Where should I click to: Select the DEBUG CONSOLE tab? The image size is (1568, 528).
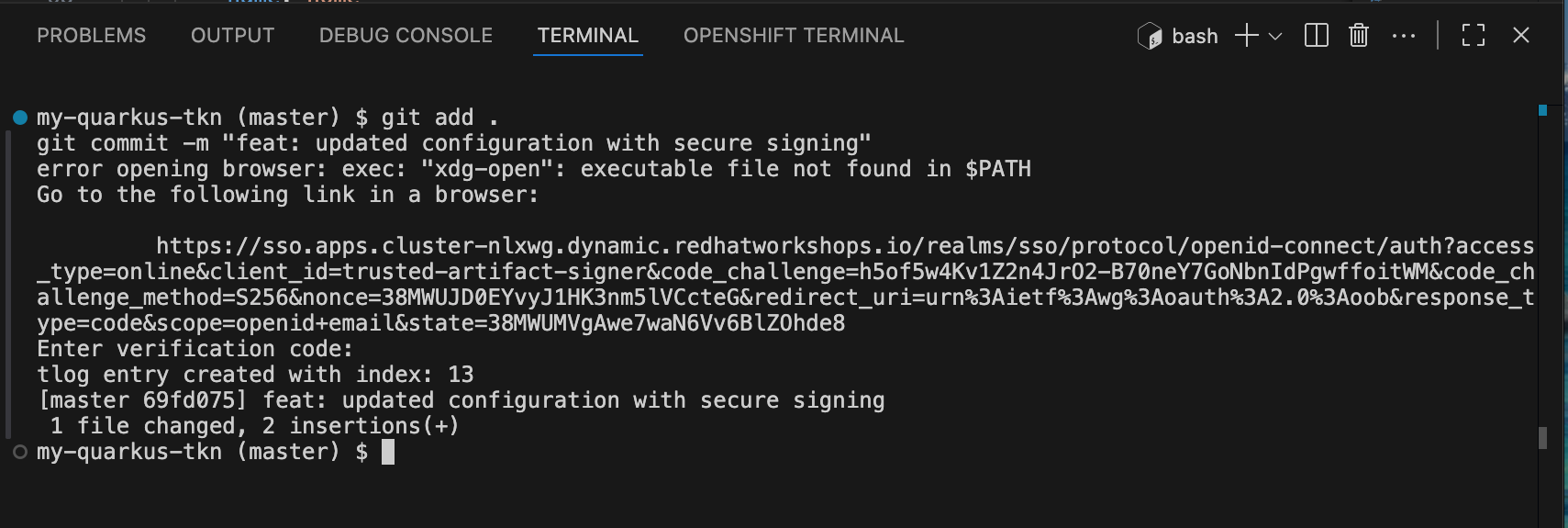pyautogui.click(x=406, y=36)
